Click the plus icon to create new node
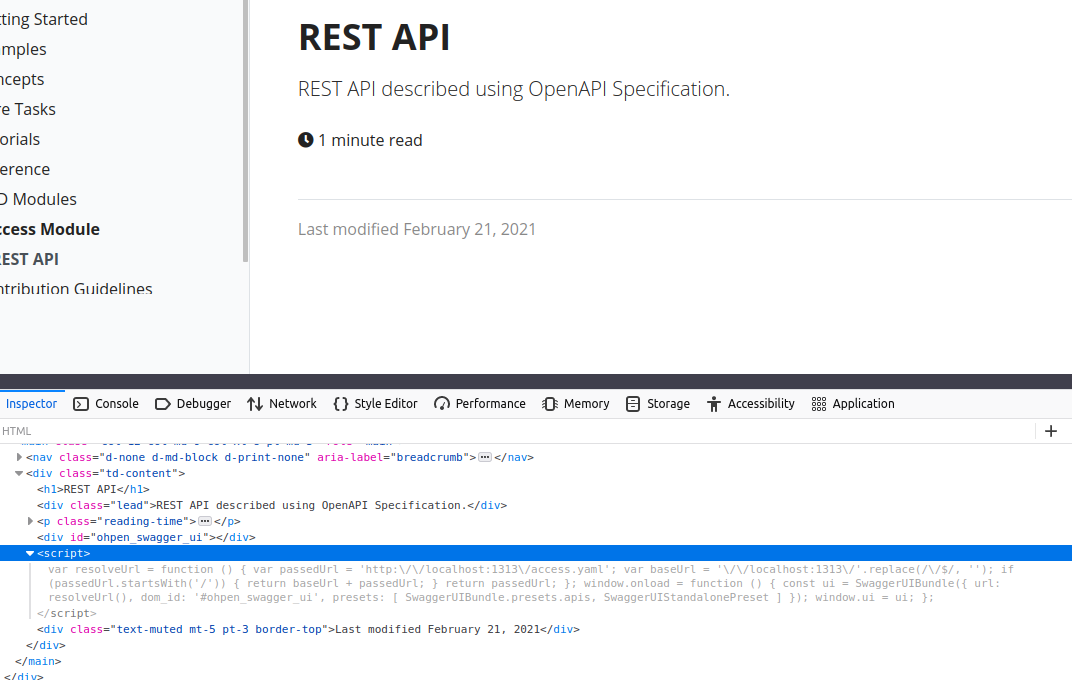The width and height of the screenshot is (1072, 680). click(1051, 431)
